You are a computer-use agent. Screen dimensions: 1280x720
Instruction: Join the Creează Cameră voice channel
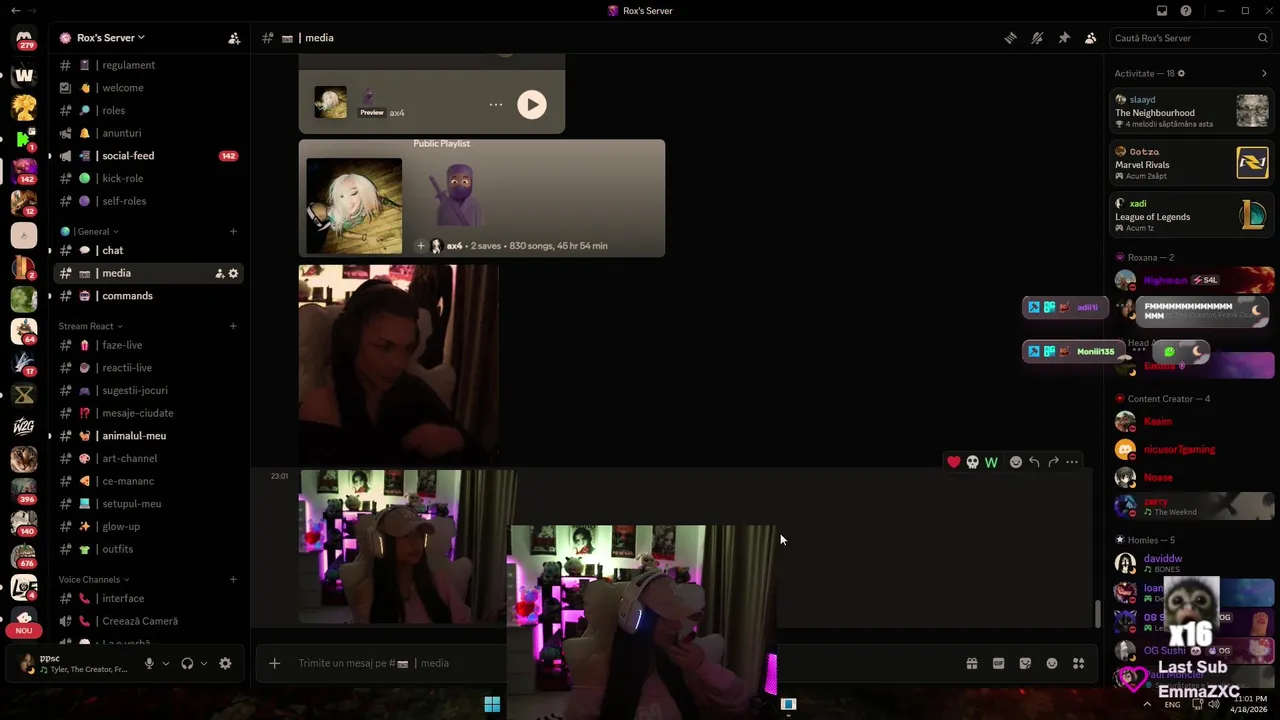[x=148, y=621]
